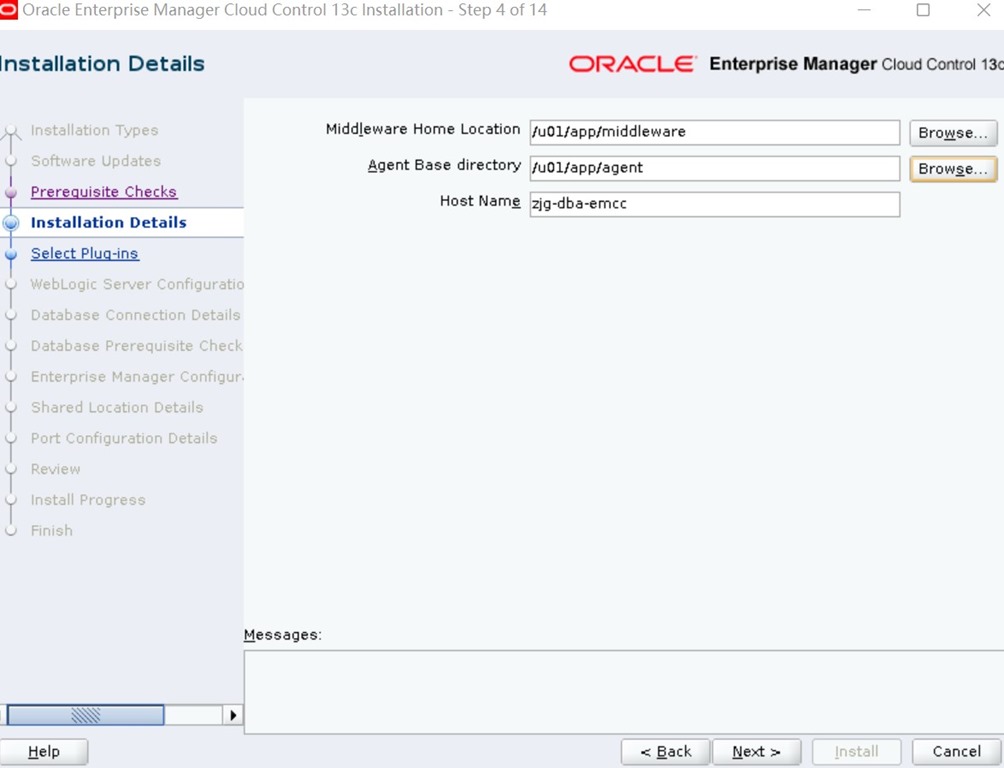Click the Review step

coord(56,468)
